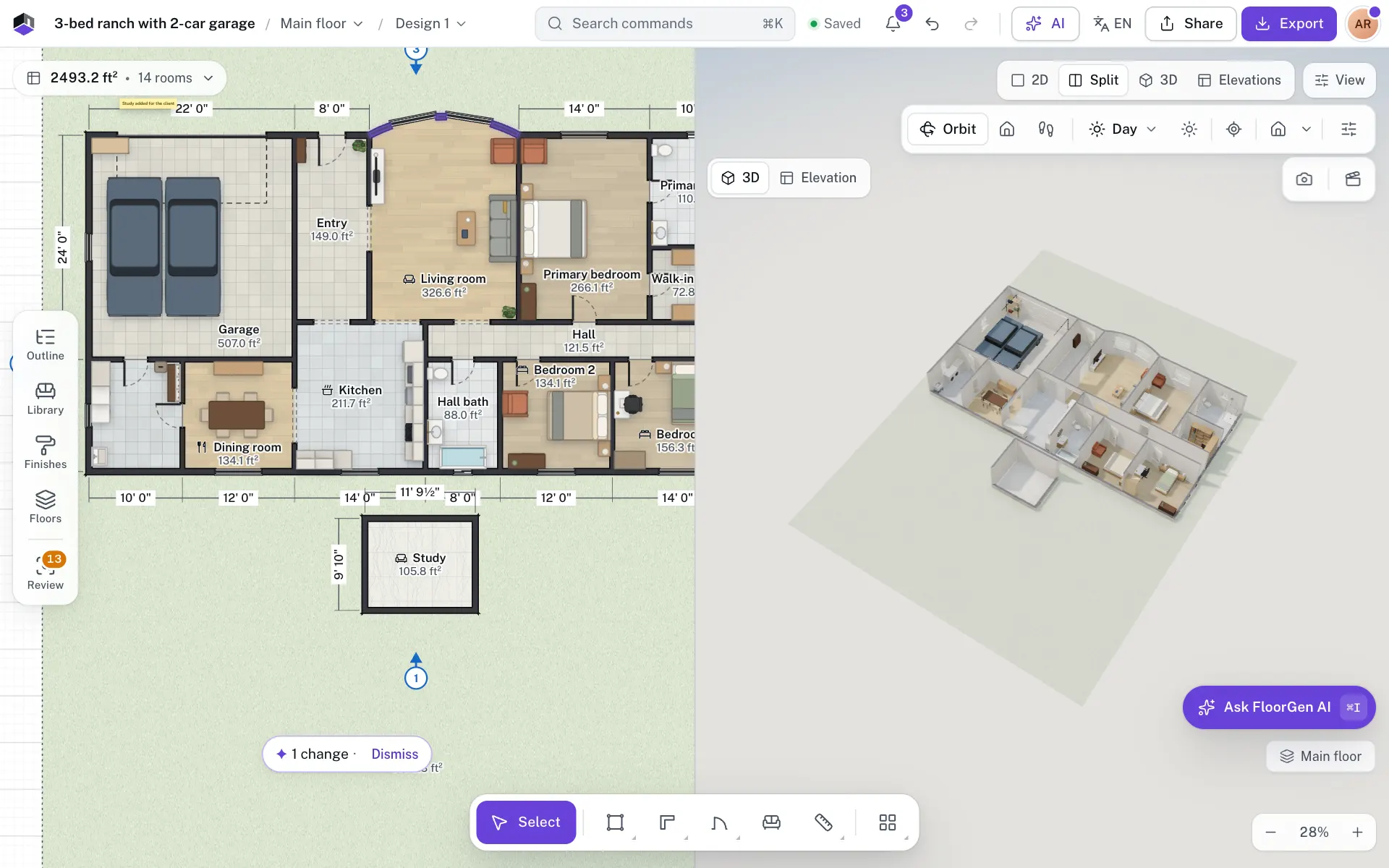This screenshot has height=868, width=1389.
Task: Select the 3D tab in preview pane
Action: tap(740, 178)
